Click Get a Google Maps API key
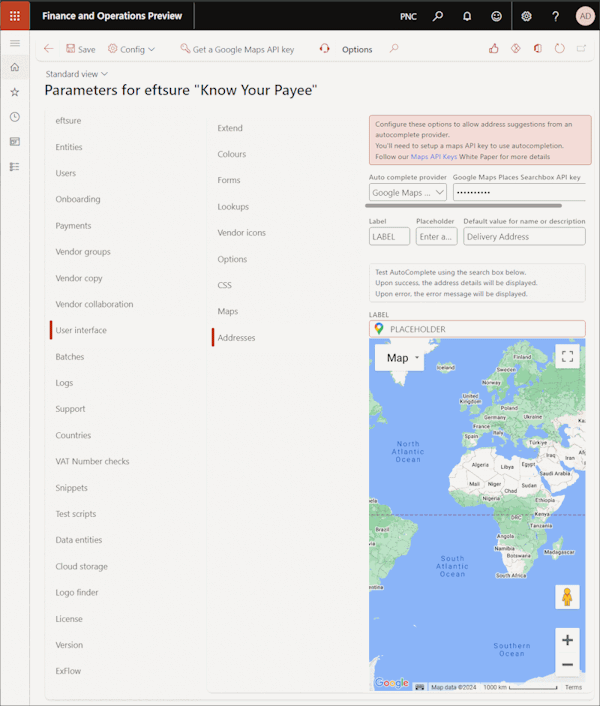The image size is (600, 706). pos(237,49)
